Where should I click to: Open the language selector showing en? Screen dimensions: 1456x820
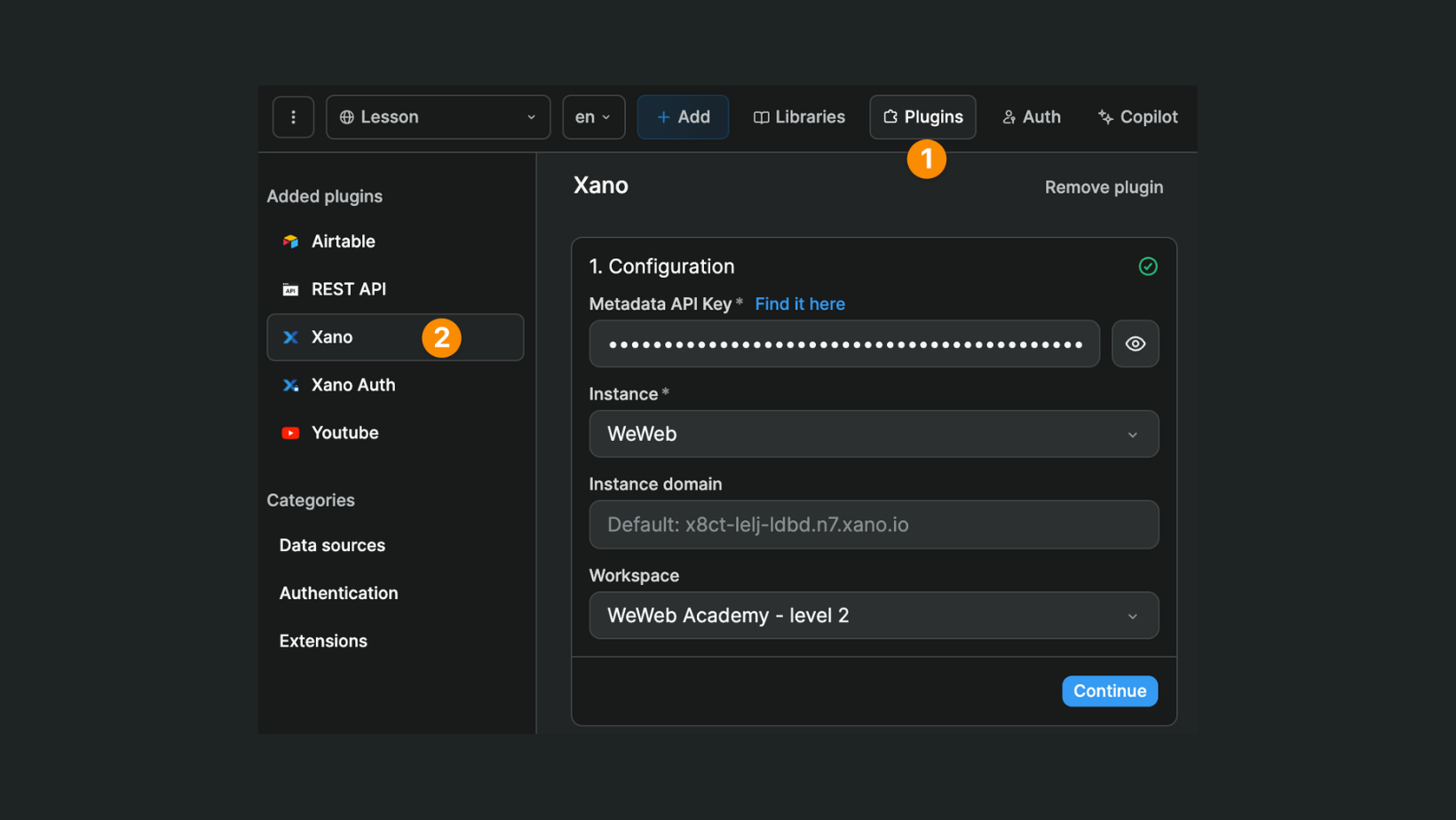coord(592,116)
